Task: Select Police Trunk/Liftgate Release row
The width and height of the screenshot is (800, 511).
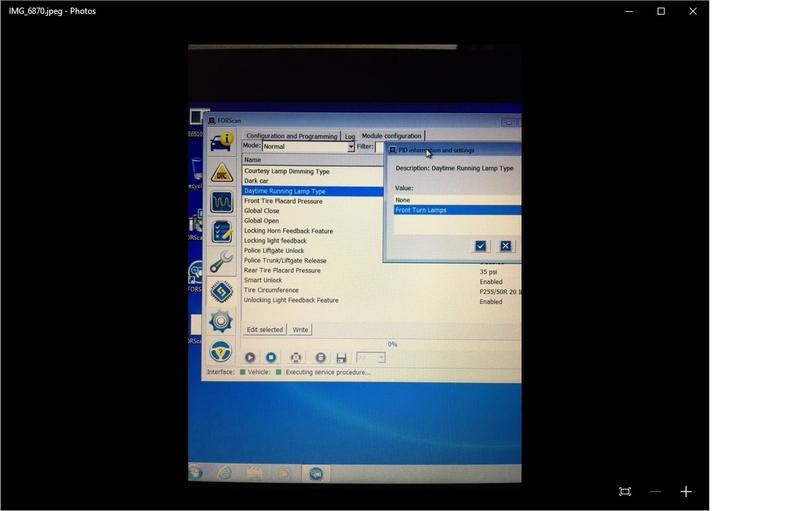Action: point(312,261)
